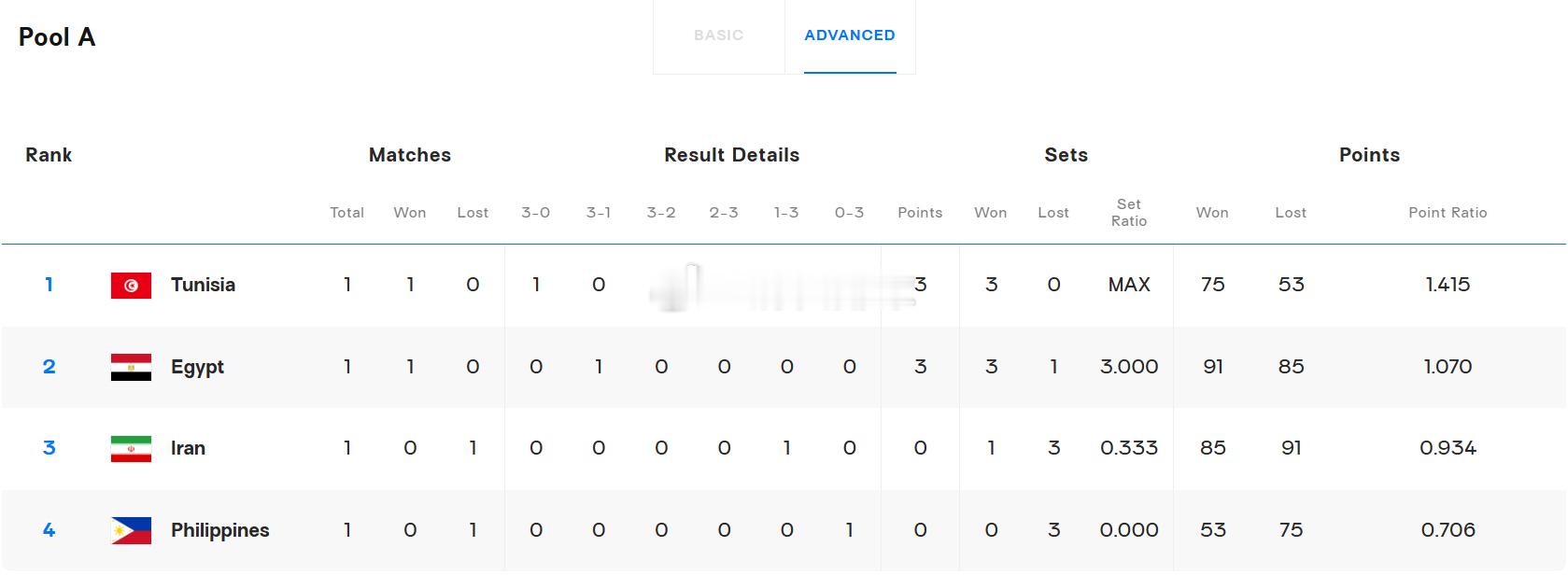Viewport: 1568px width, 575px height.
Task: Click rank number 1
Action: [x=49, y=285]
